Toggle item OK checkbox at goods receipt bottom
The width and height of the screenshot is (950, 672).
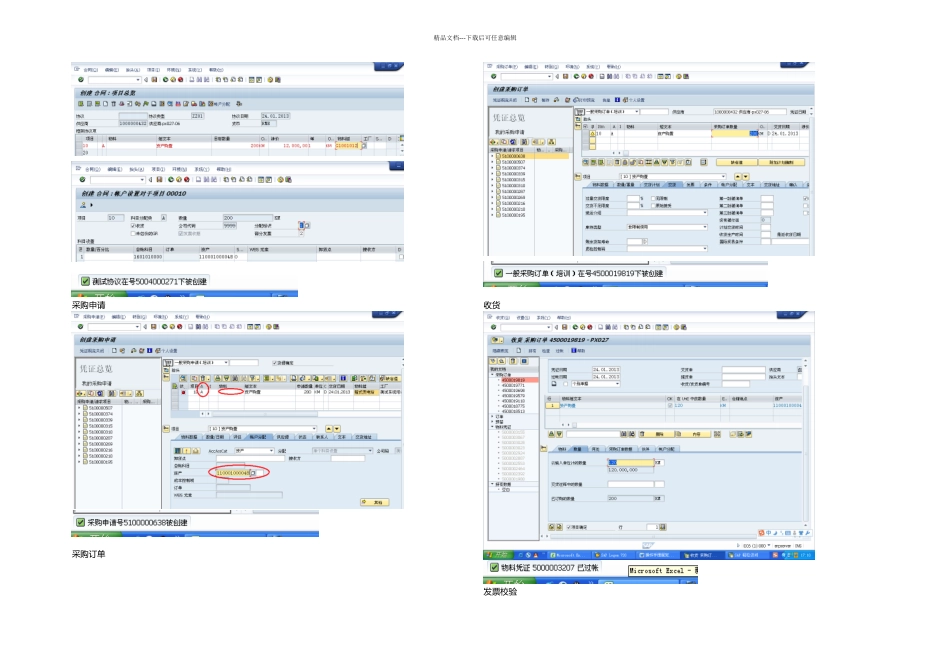coord(568,527)
